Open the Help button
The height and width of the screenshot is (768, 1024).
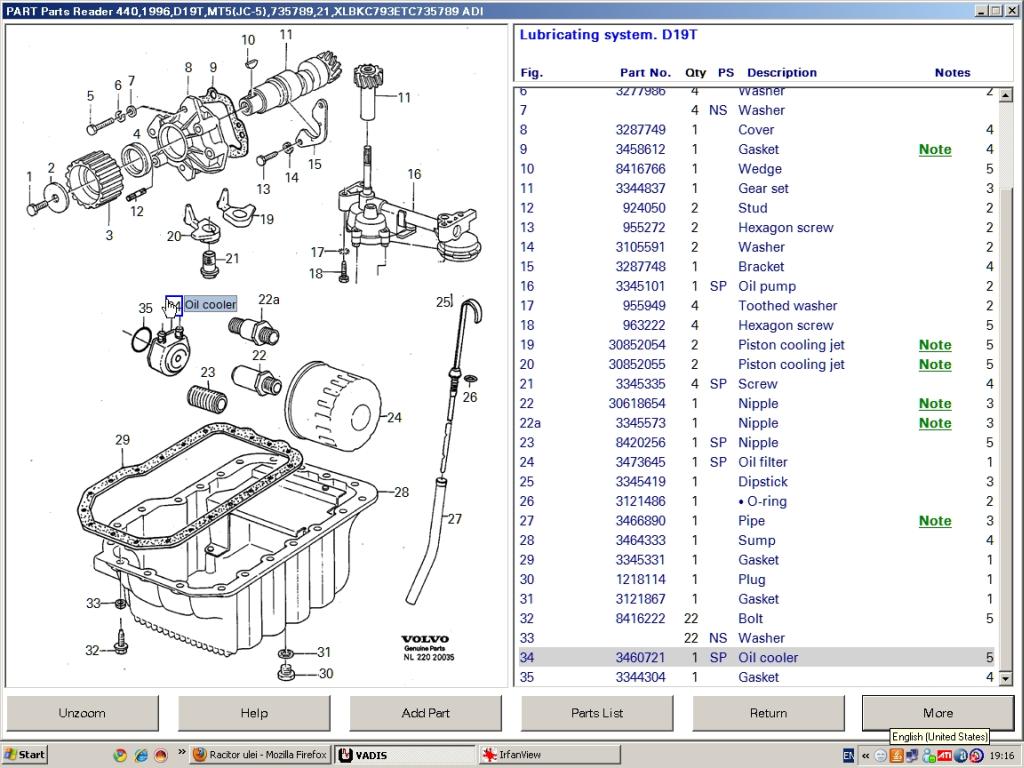[x=254, y=713]
